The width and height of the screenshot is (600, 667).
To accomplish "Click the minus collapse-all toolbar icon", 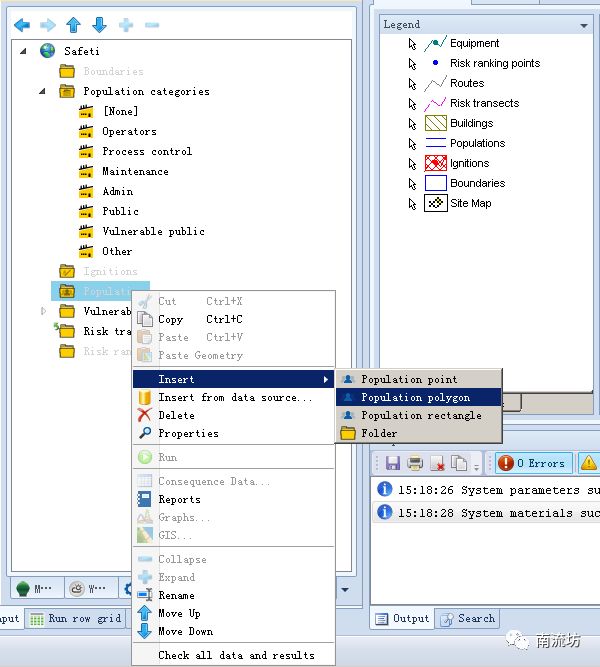I will (152, 25).
